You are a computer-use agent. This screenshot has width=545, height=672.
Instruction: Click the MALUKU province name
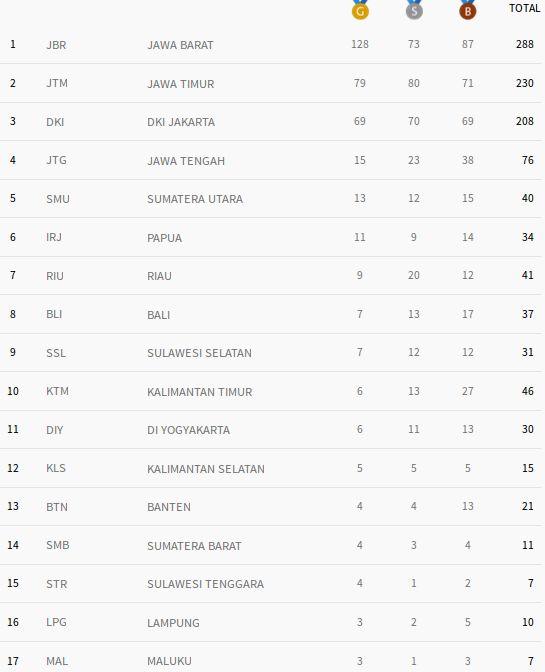click(169, 661)
